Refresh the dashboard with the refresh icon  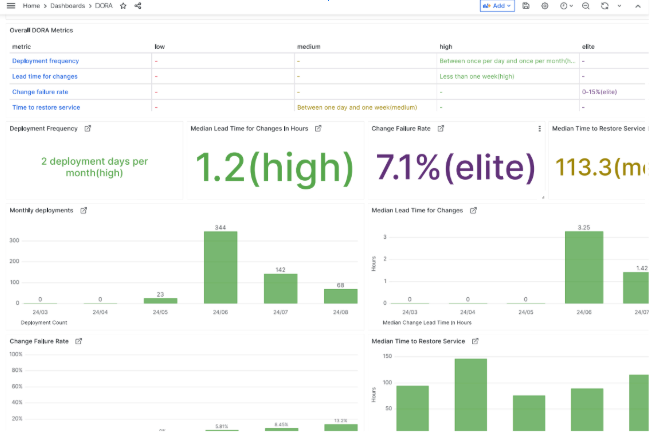pos(604,6)
